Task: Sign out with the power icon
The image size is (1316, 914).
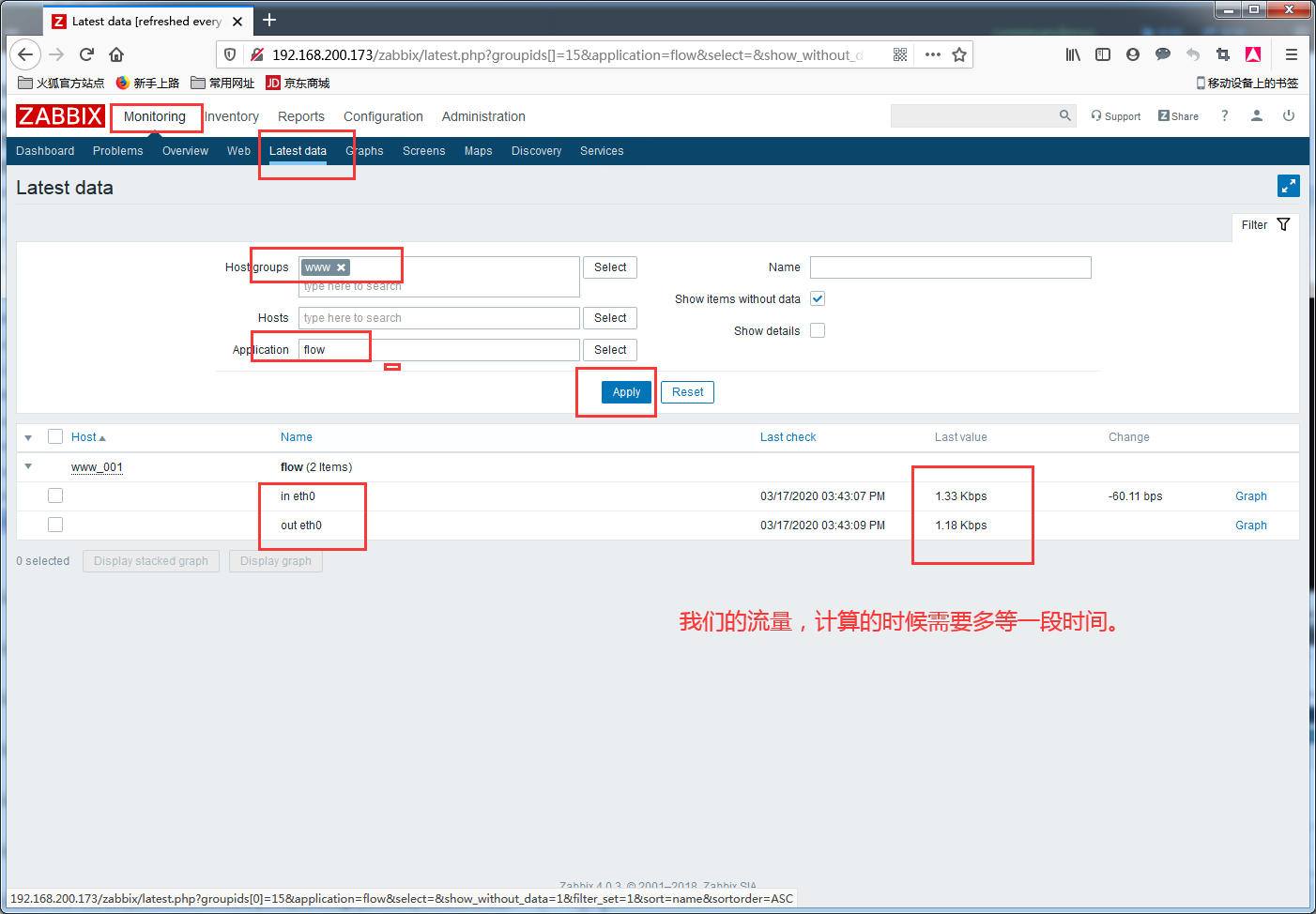Action: (x=1289, y=115)
